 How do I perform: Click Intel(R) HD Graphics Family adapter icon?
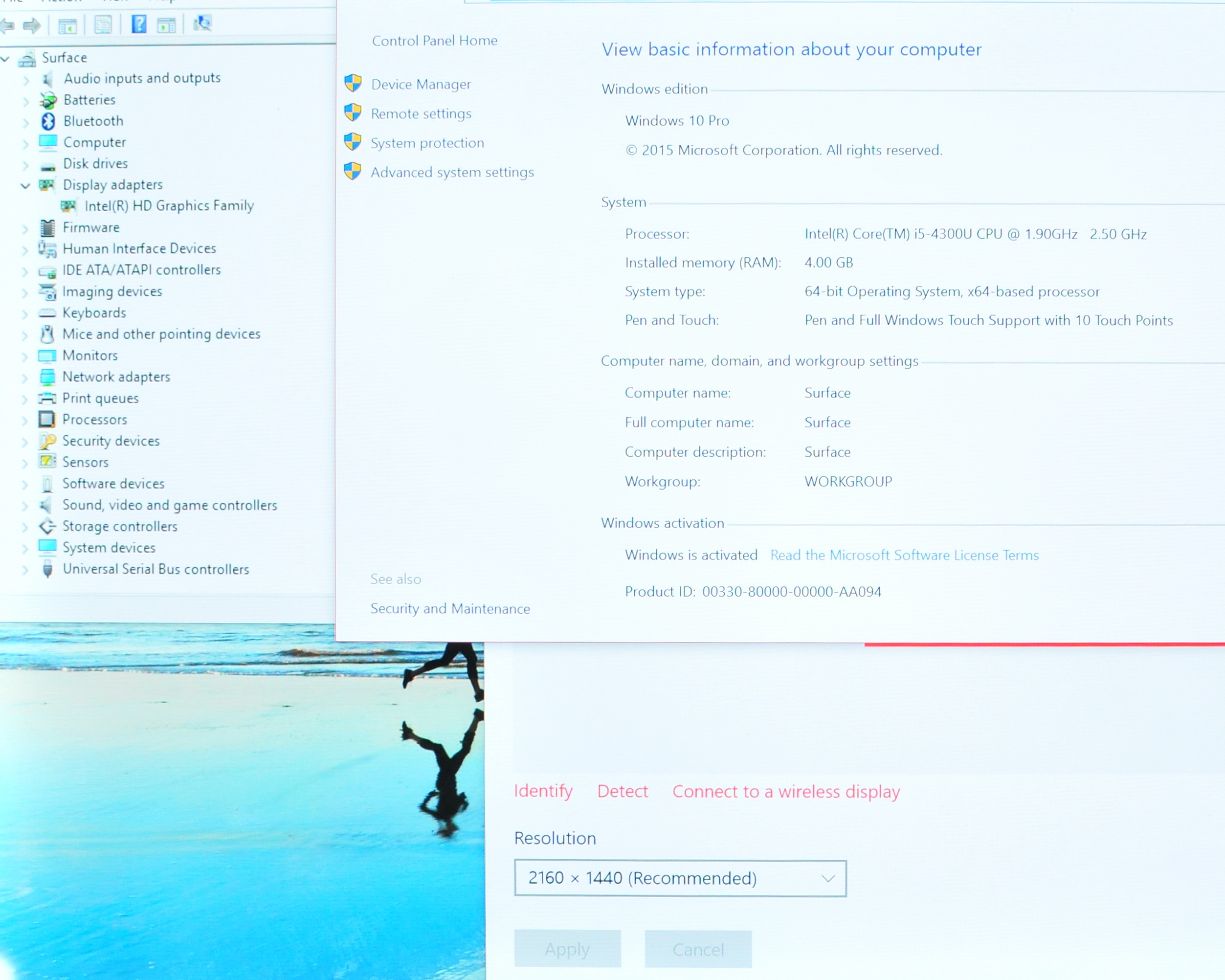(69, 206)
